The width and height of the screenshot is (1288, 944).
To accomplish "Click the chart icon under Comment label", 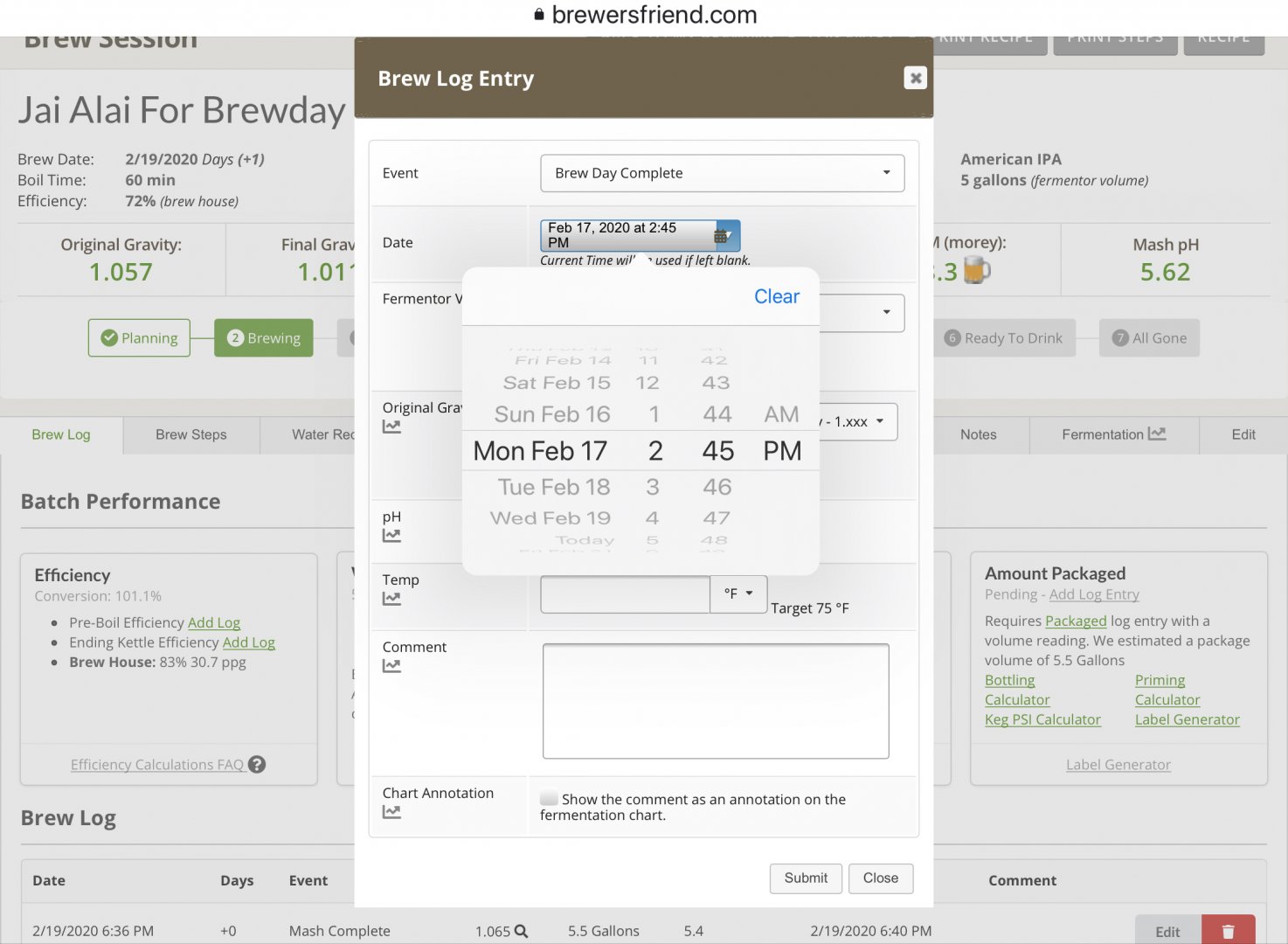I will (x=391, y=666).
